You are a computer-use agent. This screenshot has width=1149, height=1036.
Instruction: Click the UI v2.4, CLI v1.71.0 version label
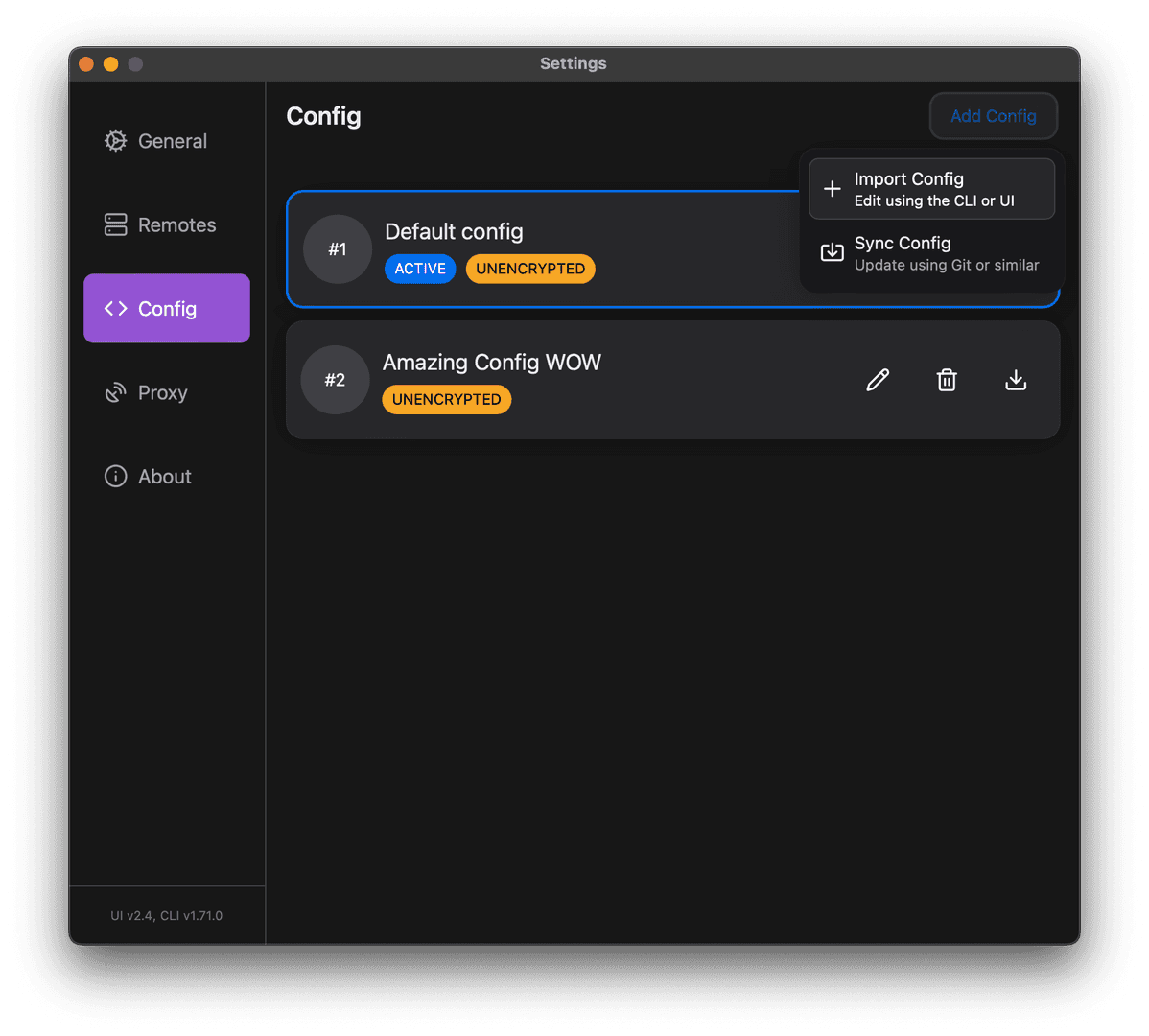[x=166, y=915]
